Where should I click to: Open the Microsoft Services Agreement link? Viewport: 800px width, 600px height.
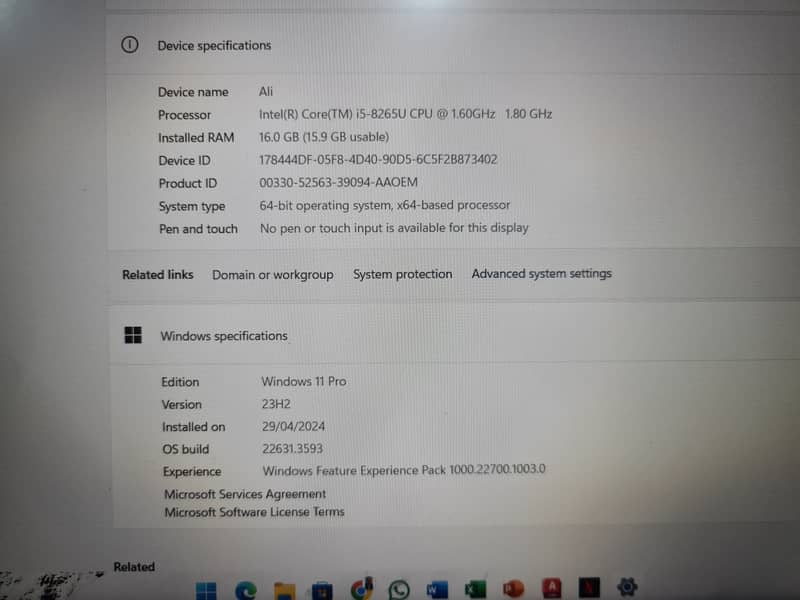(x=245, y=494)
